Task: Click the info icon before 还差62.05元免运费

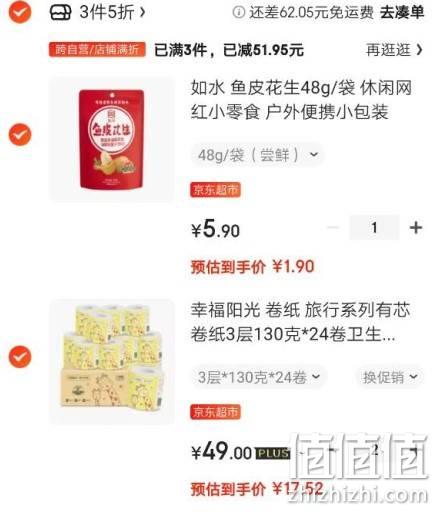Action: coord(238,13)
